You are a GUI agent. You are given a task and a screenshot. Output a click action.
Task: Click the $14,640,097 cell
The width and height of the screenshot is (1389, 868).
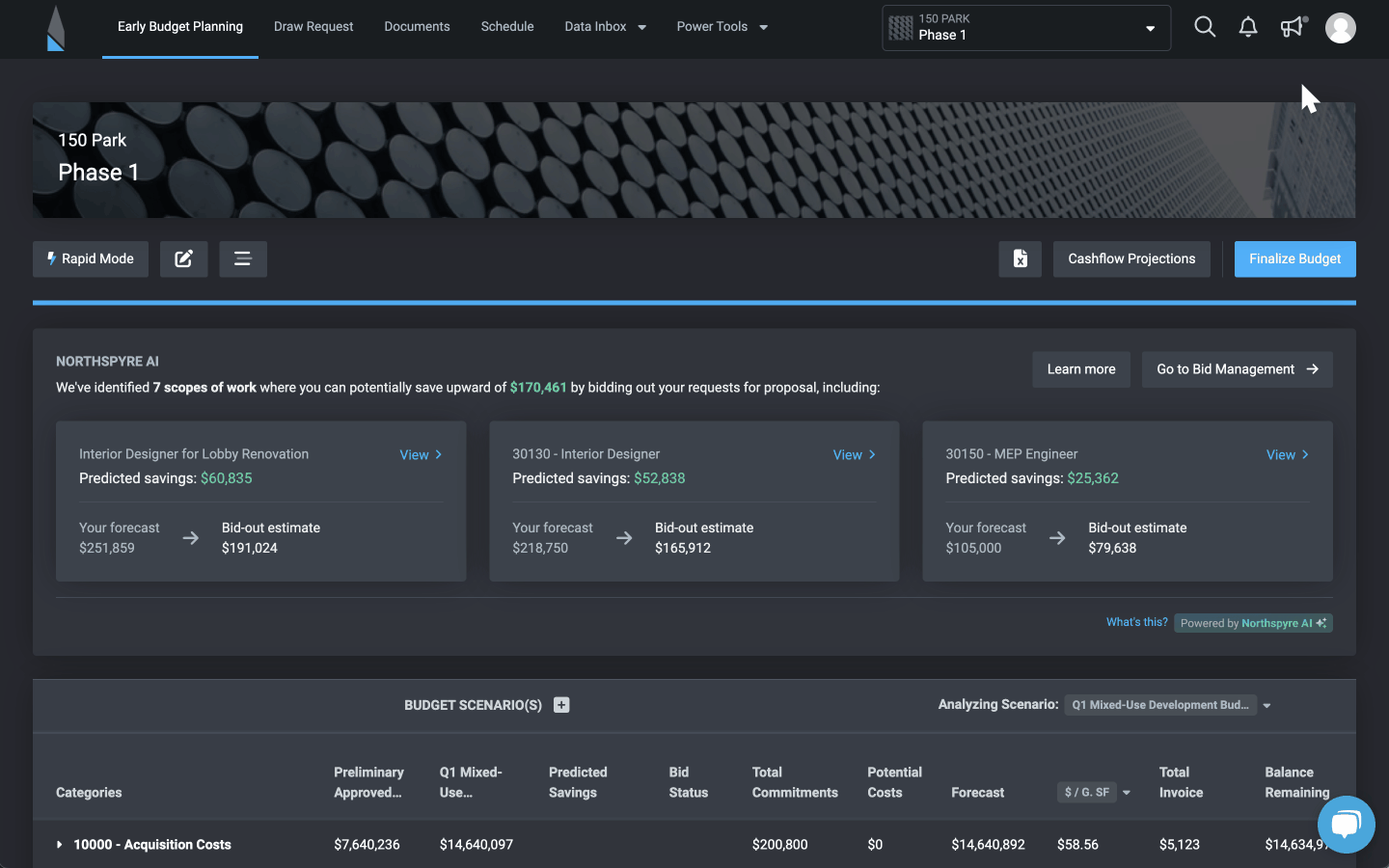(477, 845)
